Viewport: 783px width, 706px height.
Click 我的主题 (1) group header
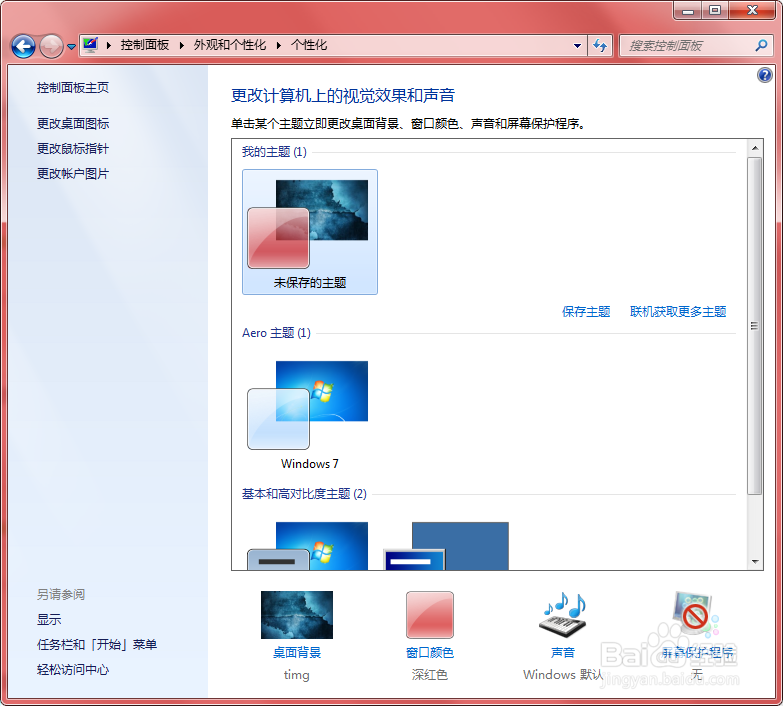coord(274,152)
